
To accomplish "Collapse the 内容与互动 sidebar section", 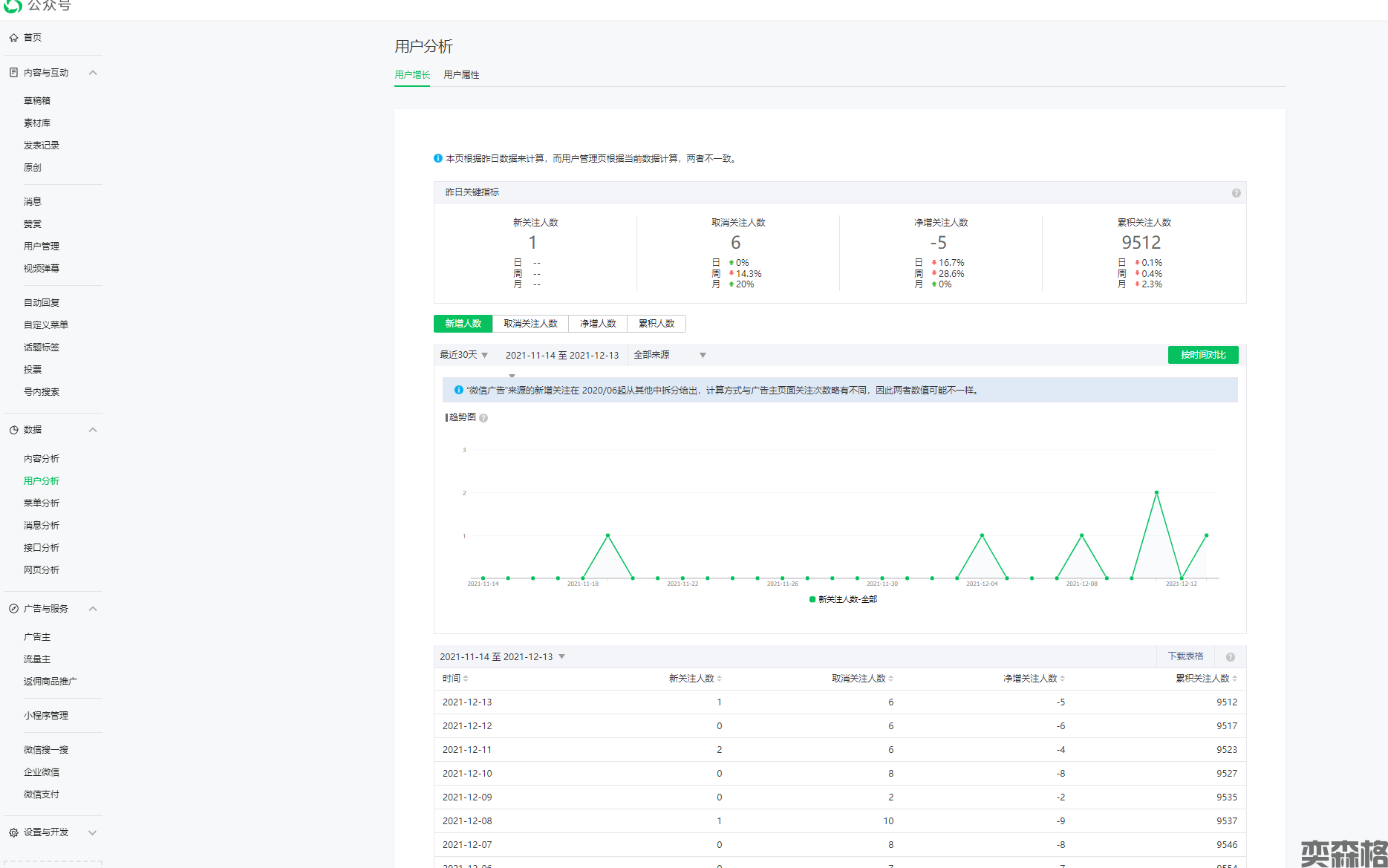I will coord(93,73).
